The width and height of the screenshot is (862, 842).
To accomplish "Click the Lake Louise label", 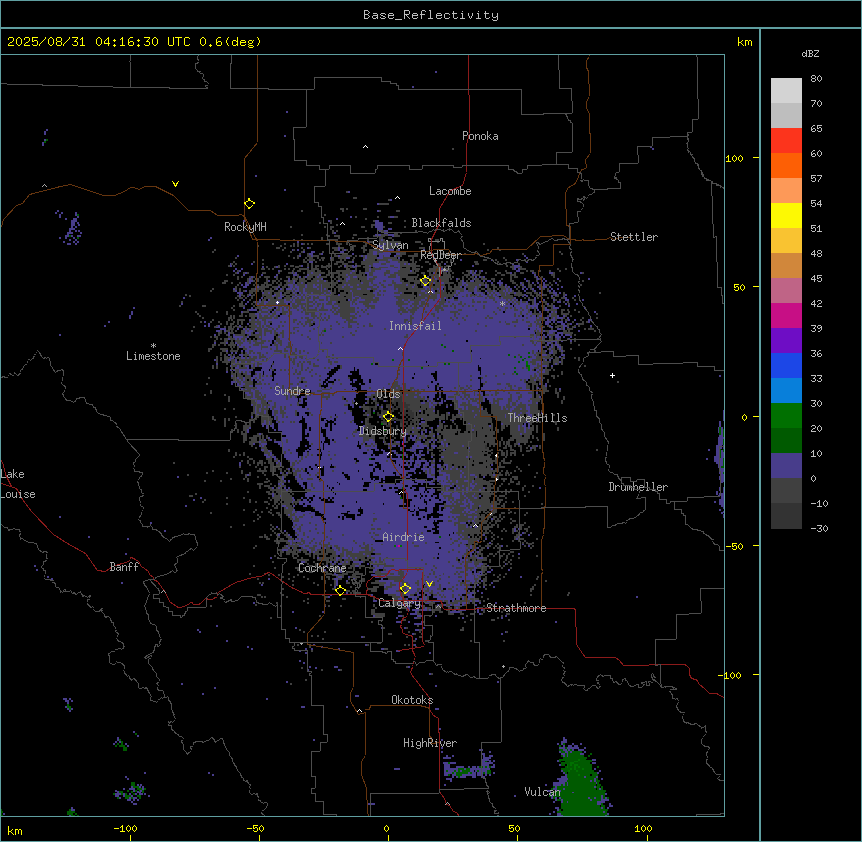I will coord(18,484).
